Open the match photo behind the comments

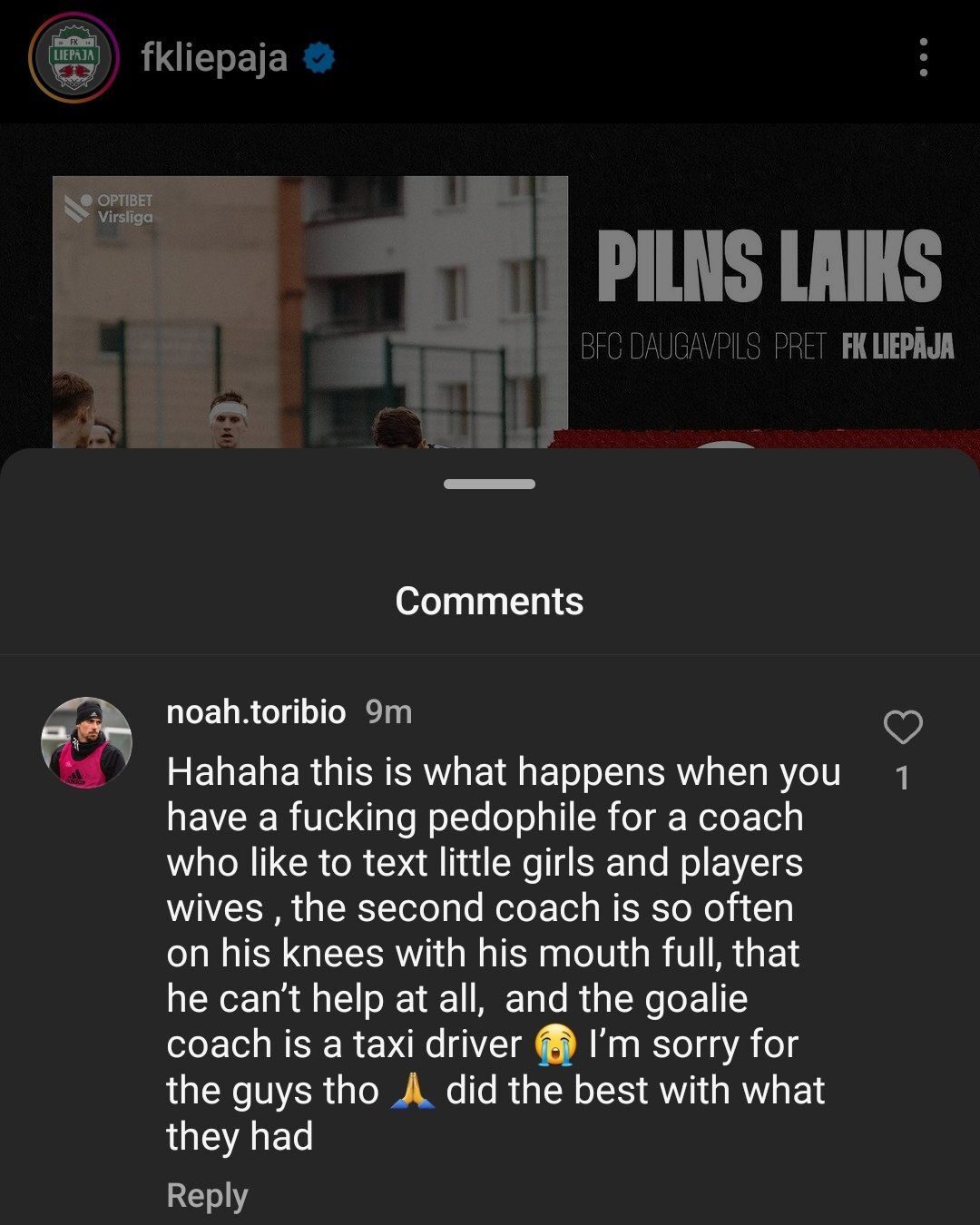pos(310,311)
